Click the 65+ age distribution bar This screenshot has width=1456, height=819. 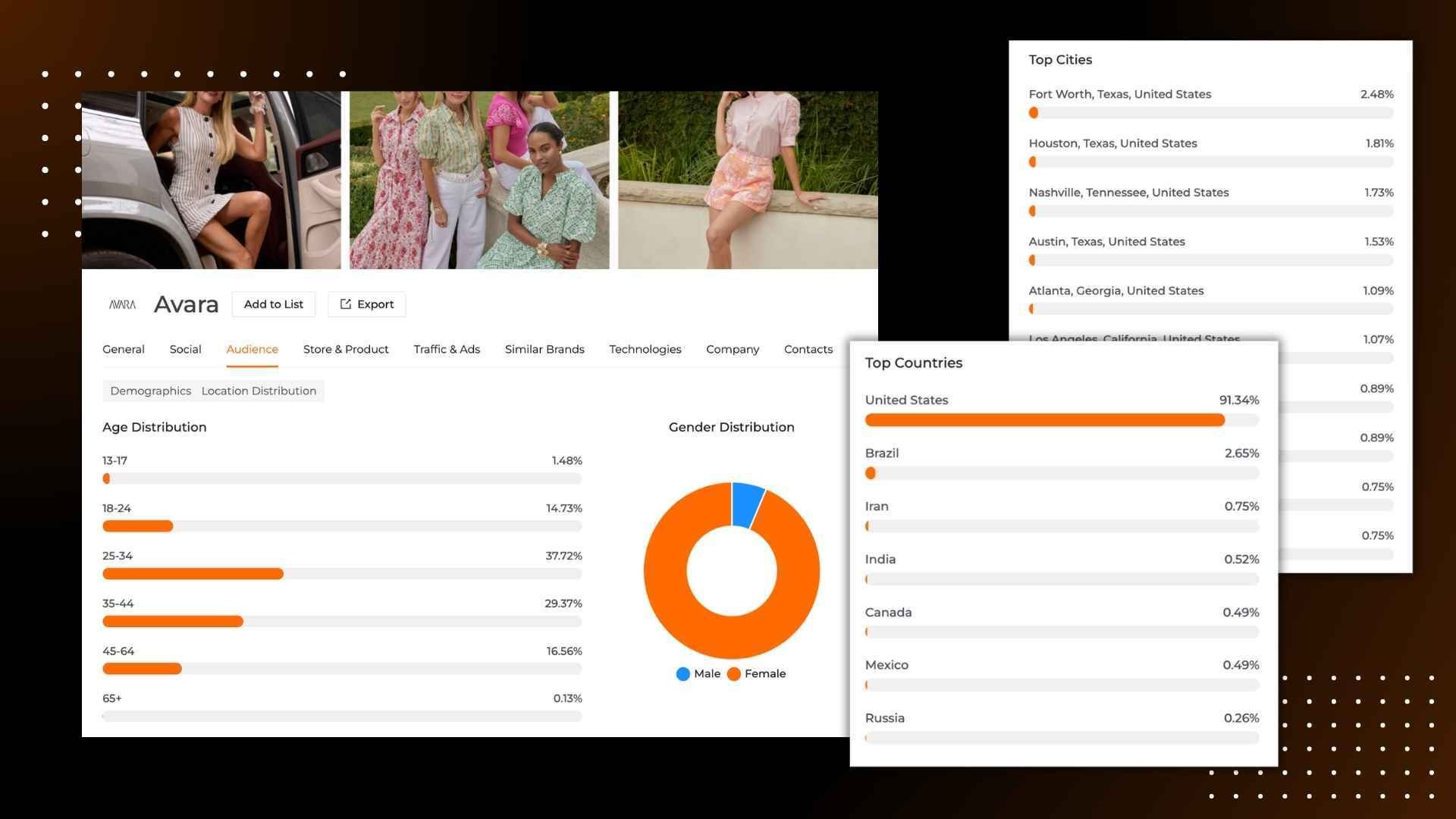pyautogui.click(x=342, y=717)
